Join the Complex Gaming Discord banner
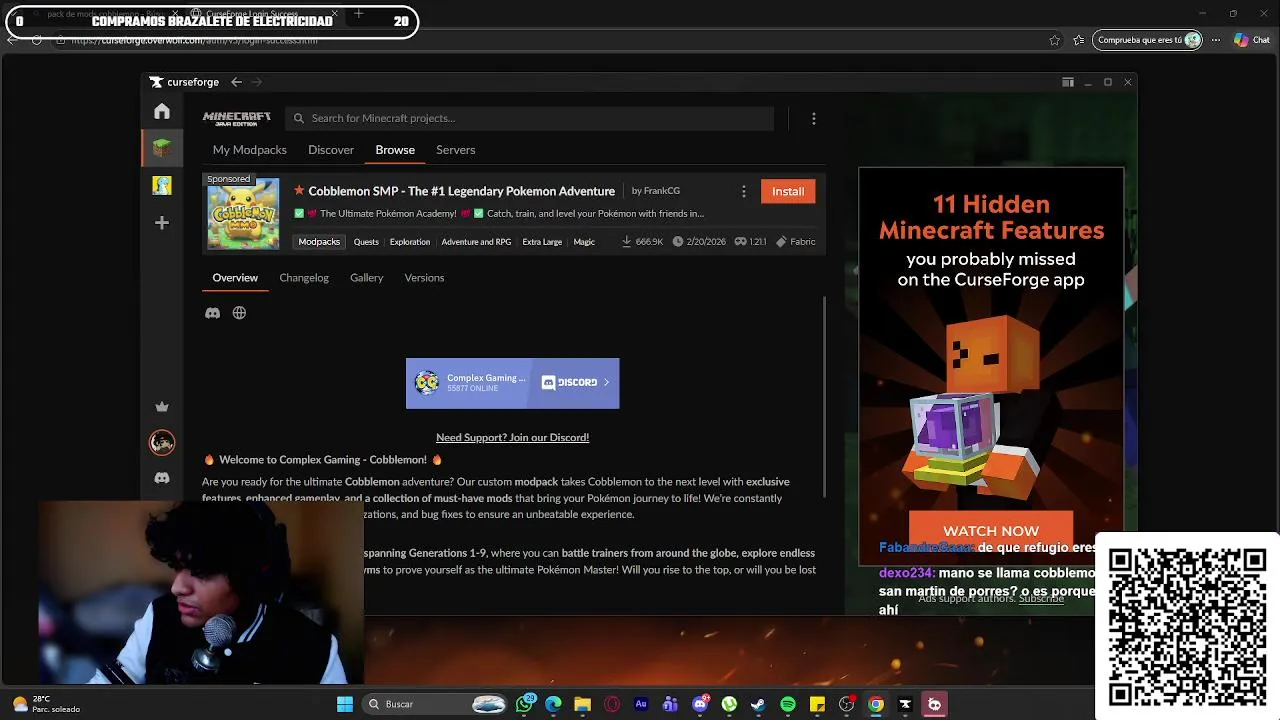This screenshot has height=720, width=1280. point(513,383)
